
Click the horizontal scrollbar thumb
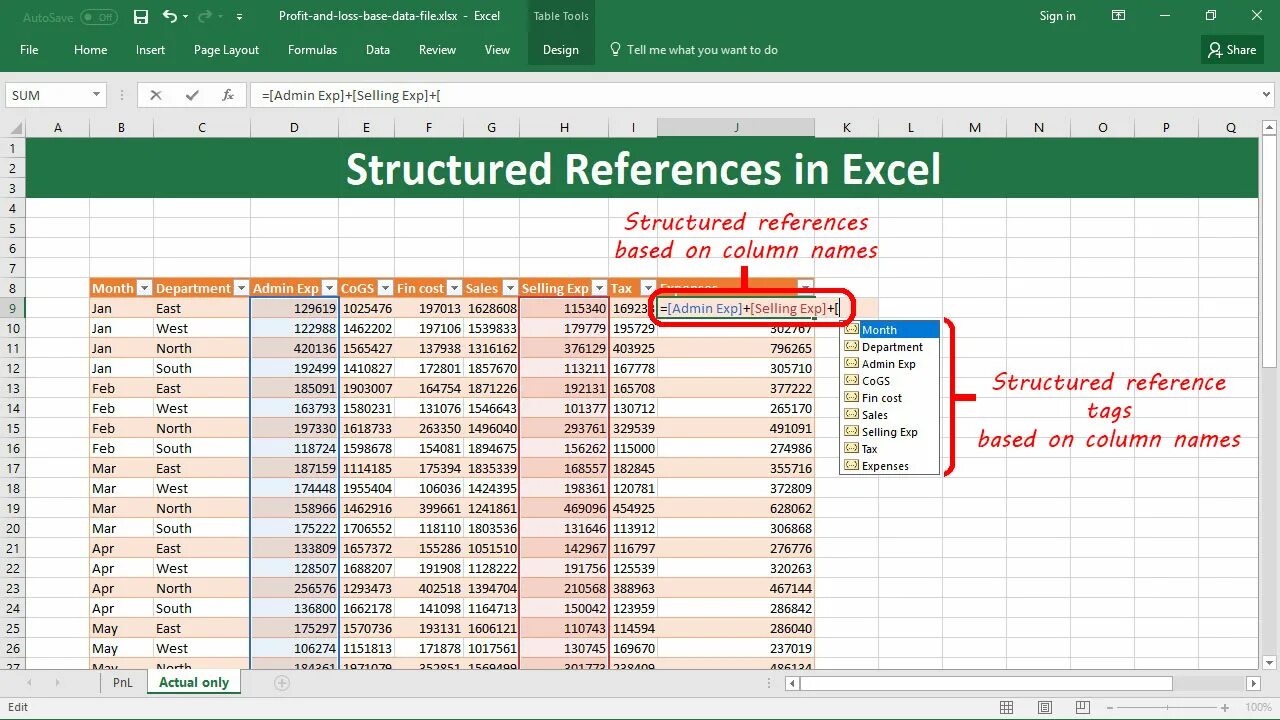click(x=986, y=683)
